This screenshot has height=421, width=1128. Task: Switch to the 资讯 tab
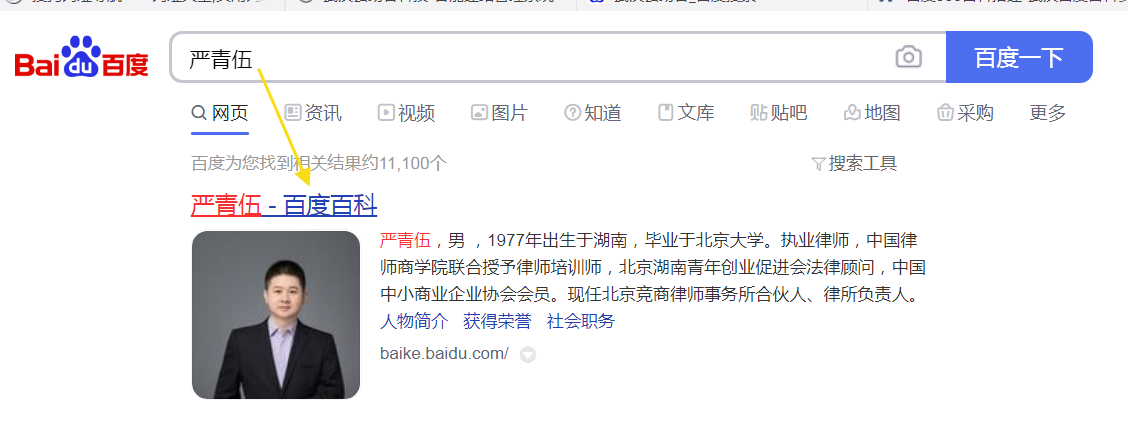click(x=313, y=112)
